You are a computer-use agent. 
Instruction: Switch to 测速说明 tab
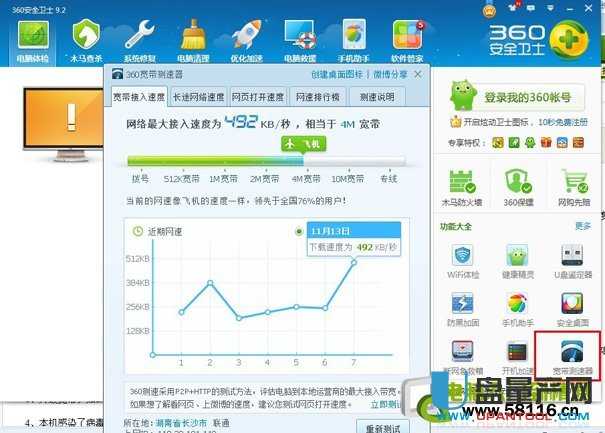(x=377, y=97)
